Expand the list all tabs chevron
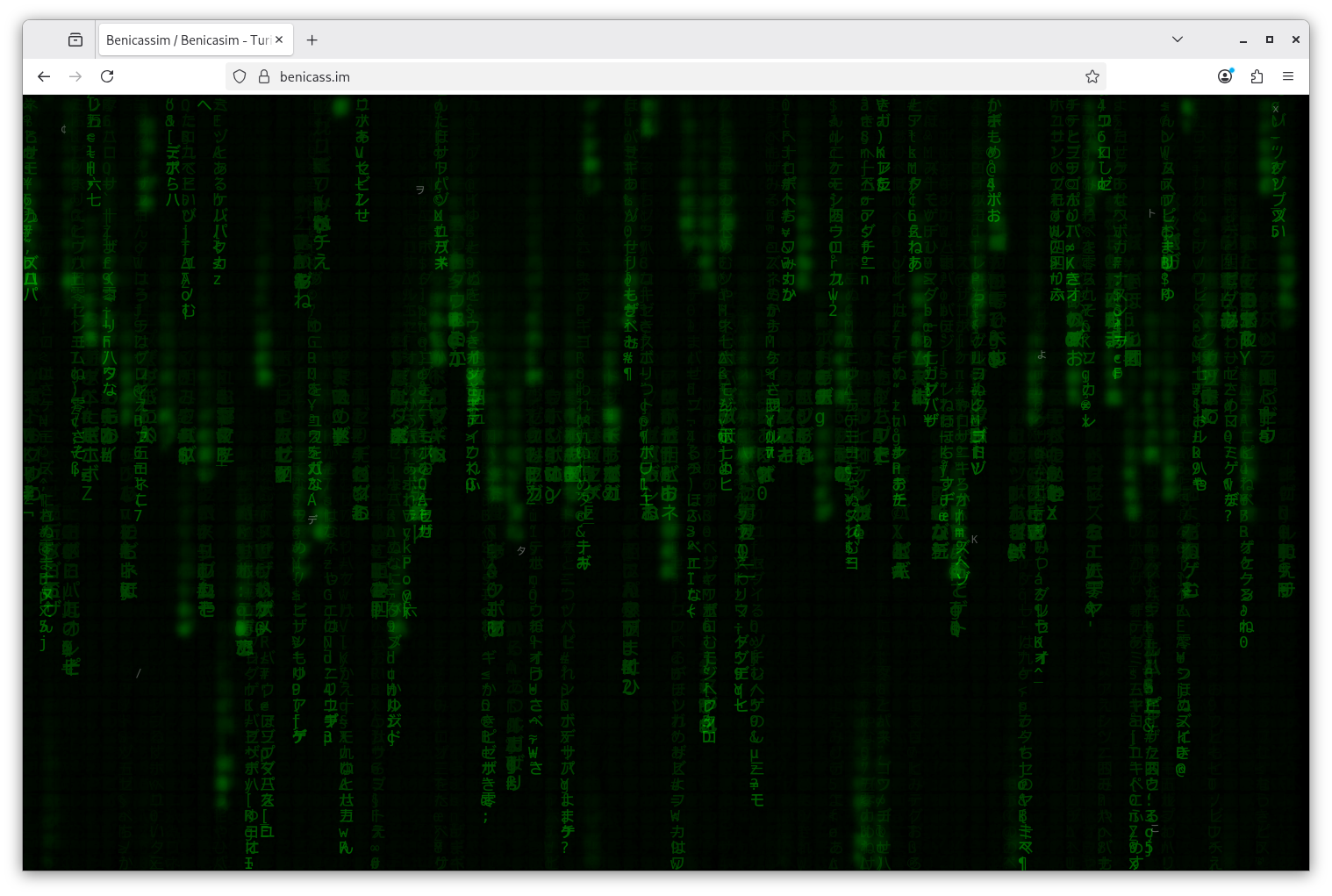This screenshot has width=1332, height=896. click(1178, 39)
